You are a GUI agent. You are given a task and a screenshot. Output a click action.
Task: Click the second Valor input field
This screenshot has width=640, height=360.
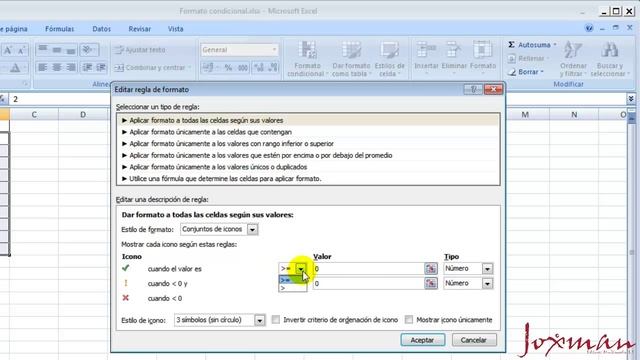click(369, 283)
